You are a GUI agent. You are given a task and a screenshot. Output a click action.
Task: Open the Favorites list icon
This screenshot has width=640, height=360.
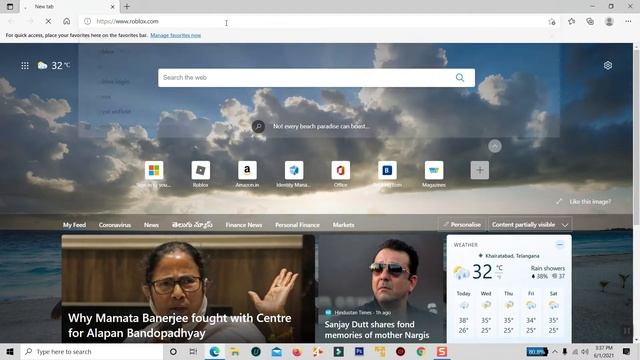[x=571, y=21]
